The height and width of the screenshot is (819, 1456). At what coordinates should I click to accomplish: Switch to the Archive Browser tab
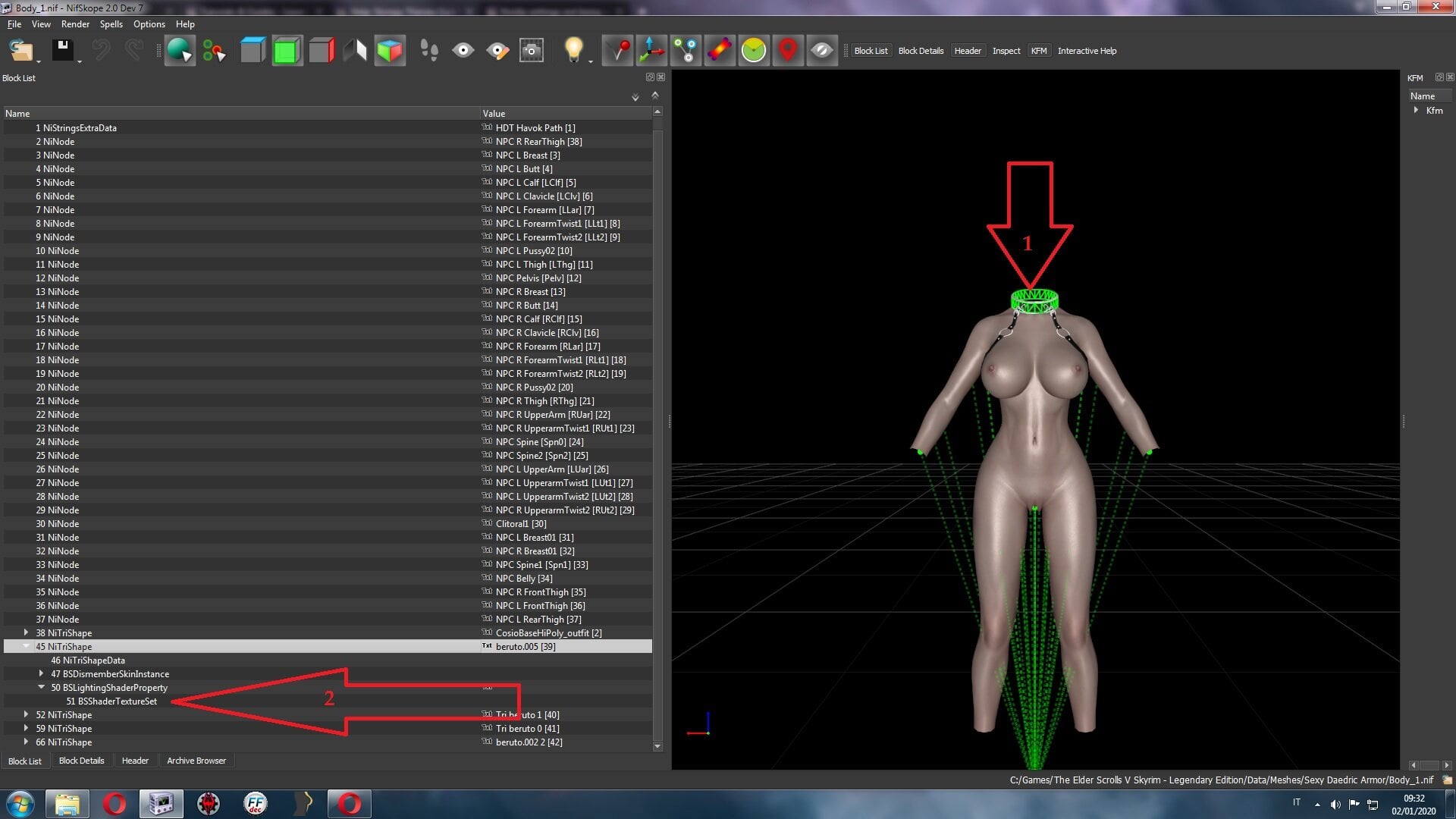(x=196, y=761)
